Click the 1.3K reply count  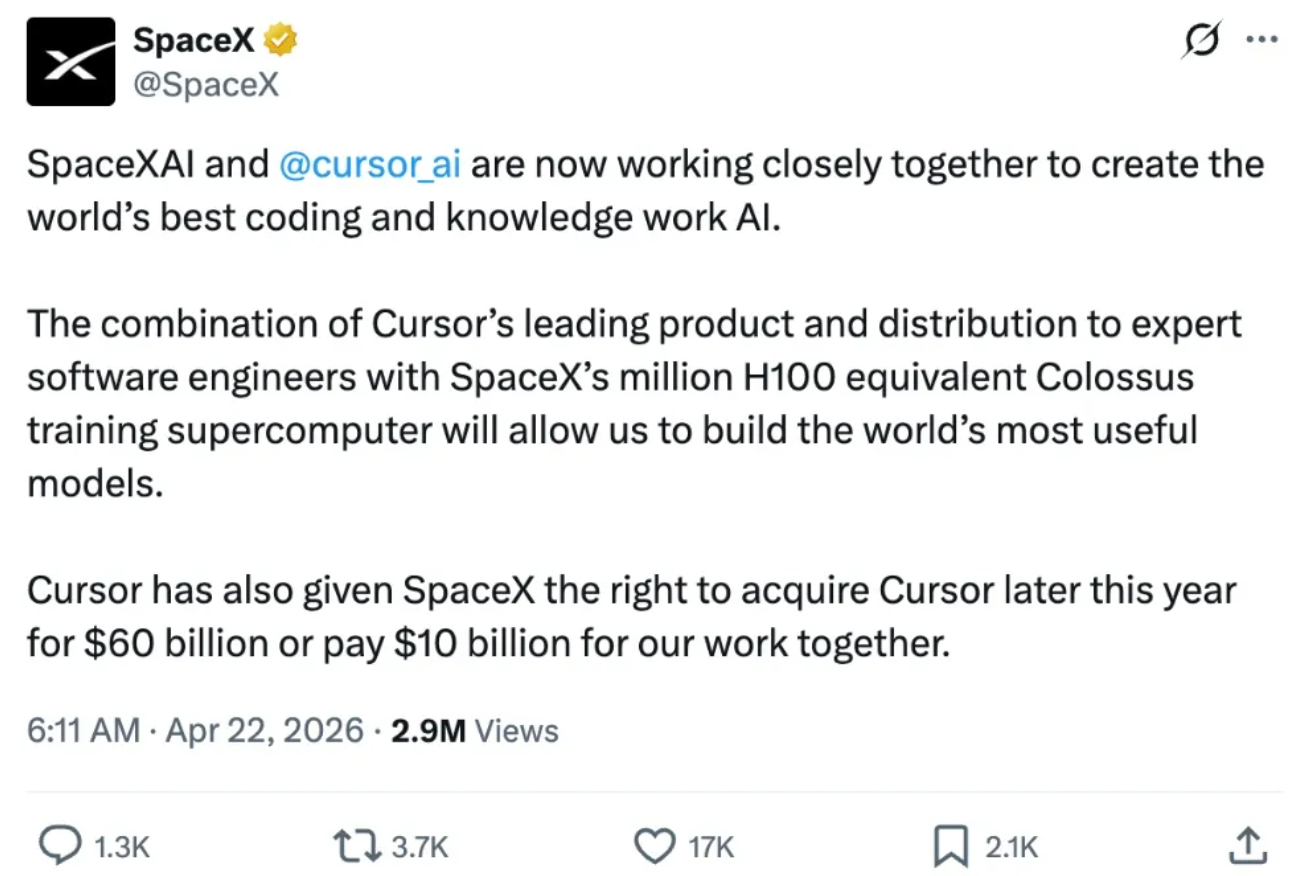pyautogui.click(x=120, y=848)
